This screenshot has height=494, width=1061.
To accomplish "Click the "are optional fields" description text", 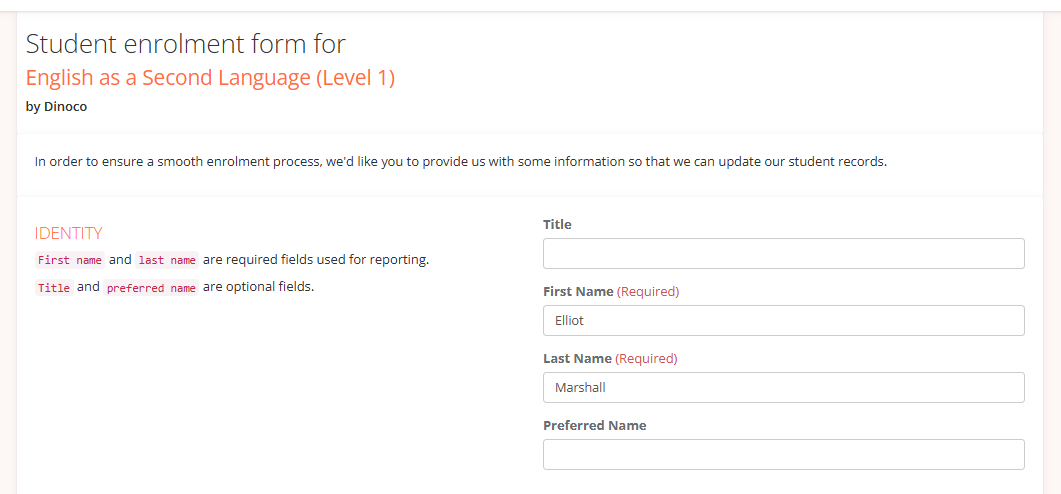I will pos(258,287).
